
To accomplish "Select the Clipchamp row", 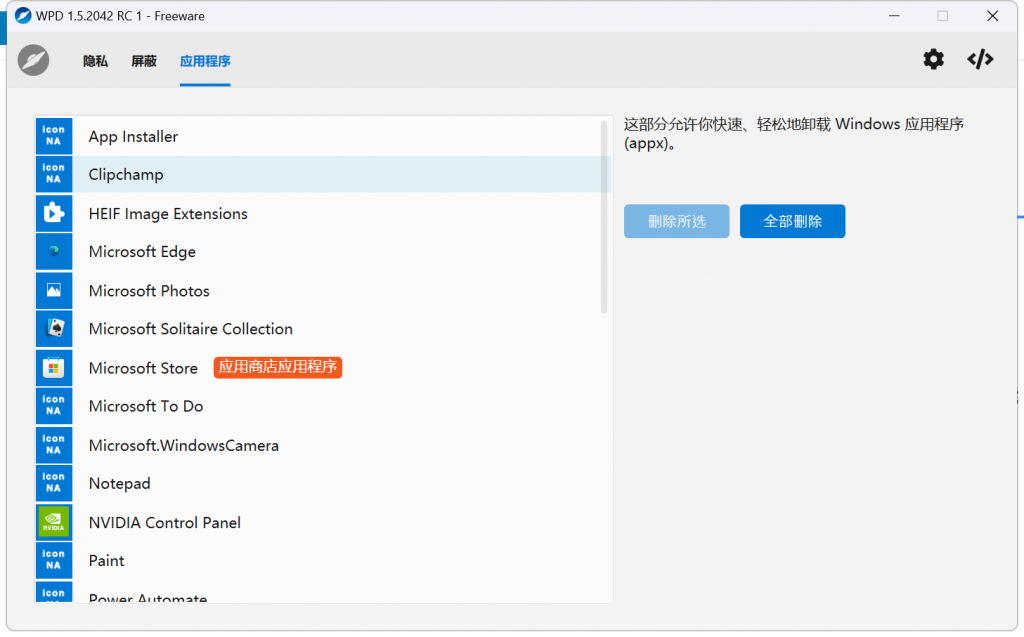I will click(323, 174).
